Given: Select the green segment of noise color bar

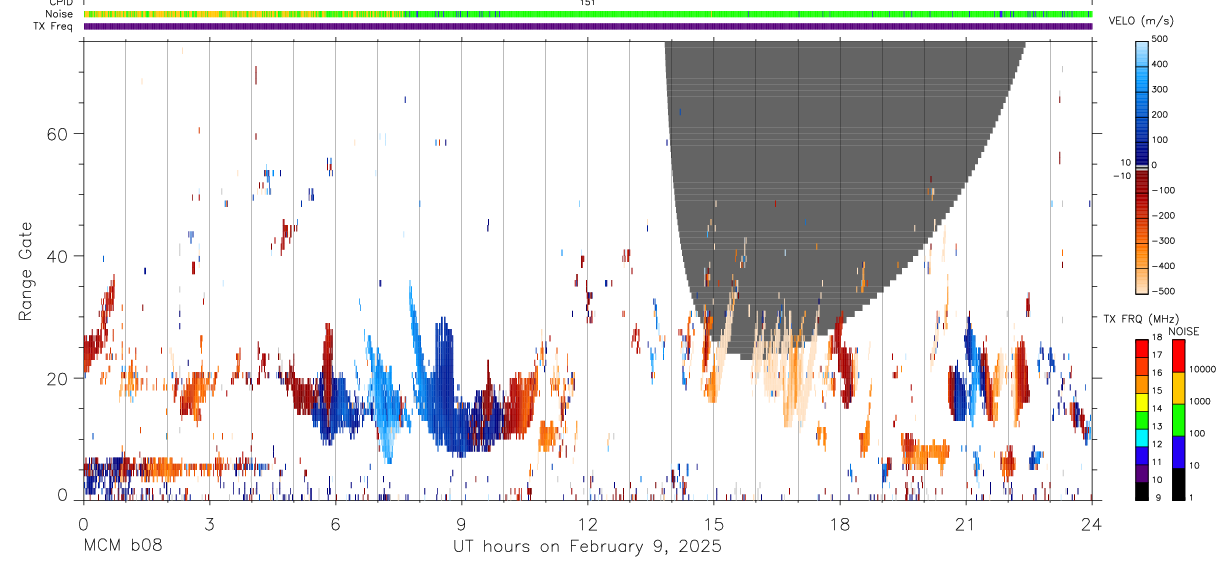Looking at the screenshot, I should 1179,419.
